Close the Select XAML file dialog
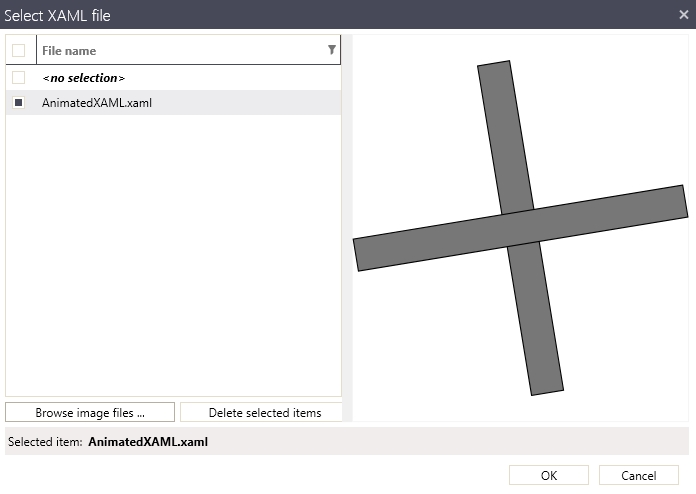The height and width of the screenshot is (494, 696). 683,14
